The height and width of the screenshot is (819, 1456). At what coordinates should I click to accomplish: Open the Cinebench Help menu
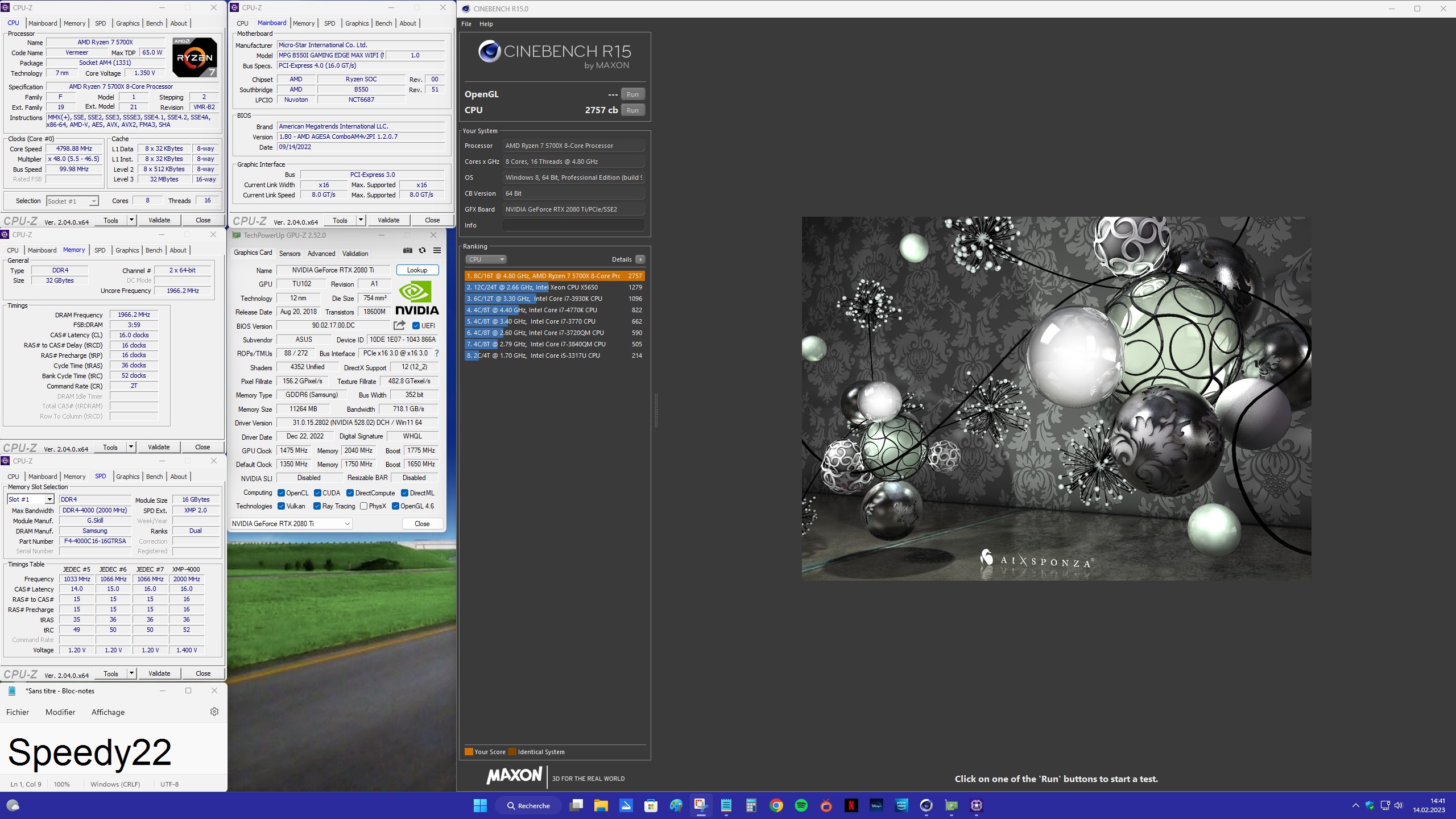[486, 24]
